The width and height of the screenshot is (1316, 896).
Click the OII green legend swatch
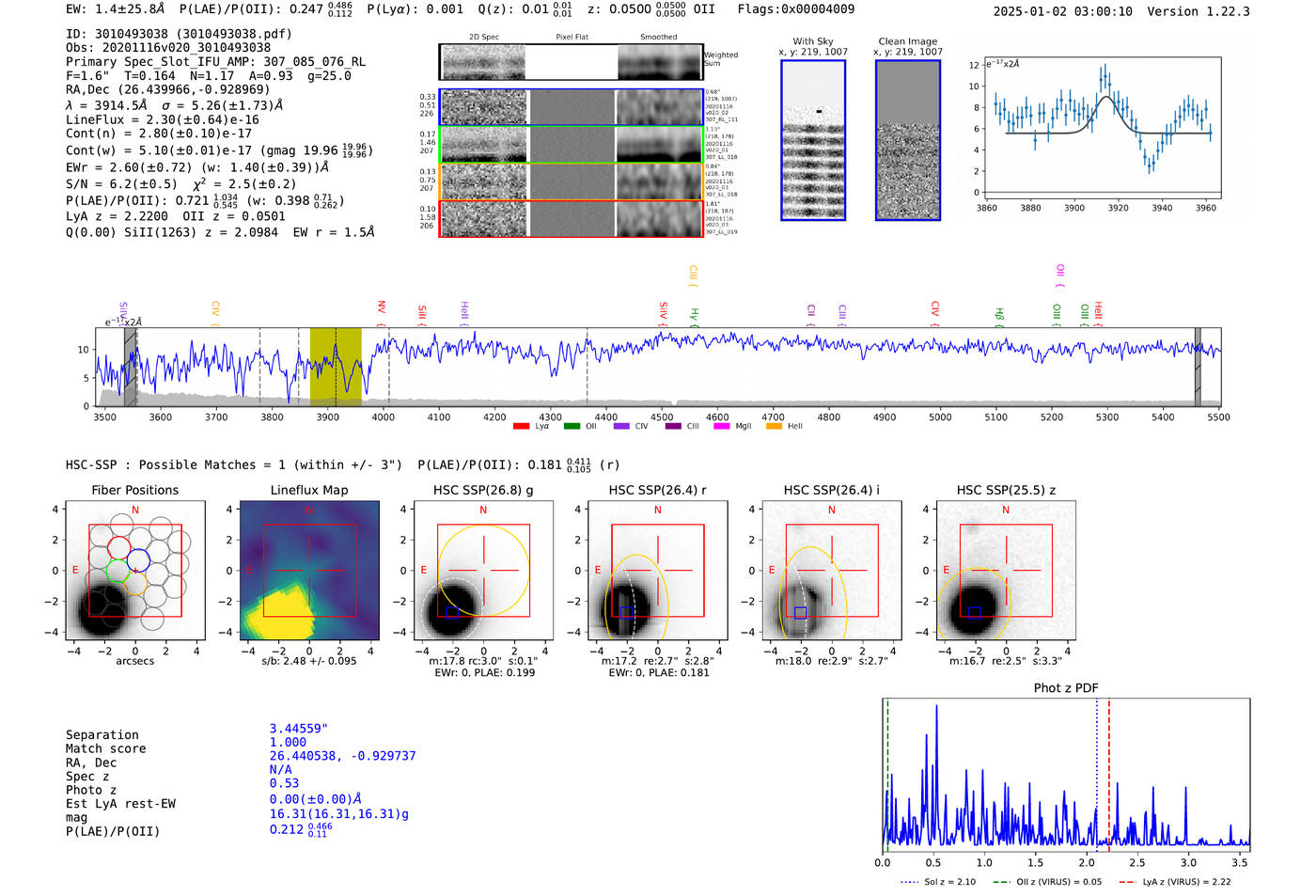(x=572, y=427)
